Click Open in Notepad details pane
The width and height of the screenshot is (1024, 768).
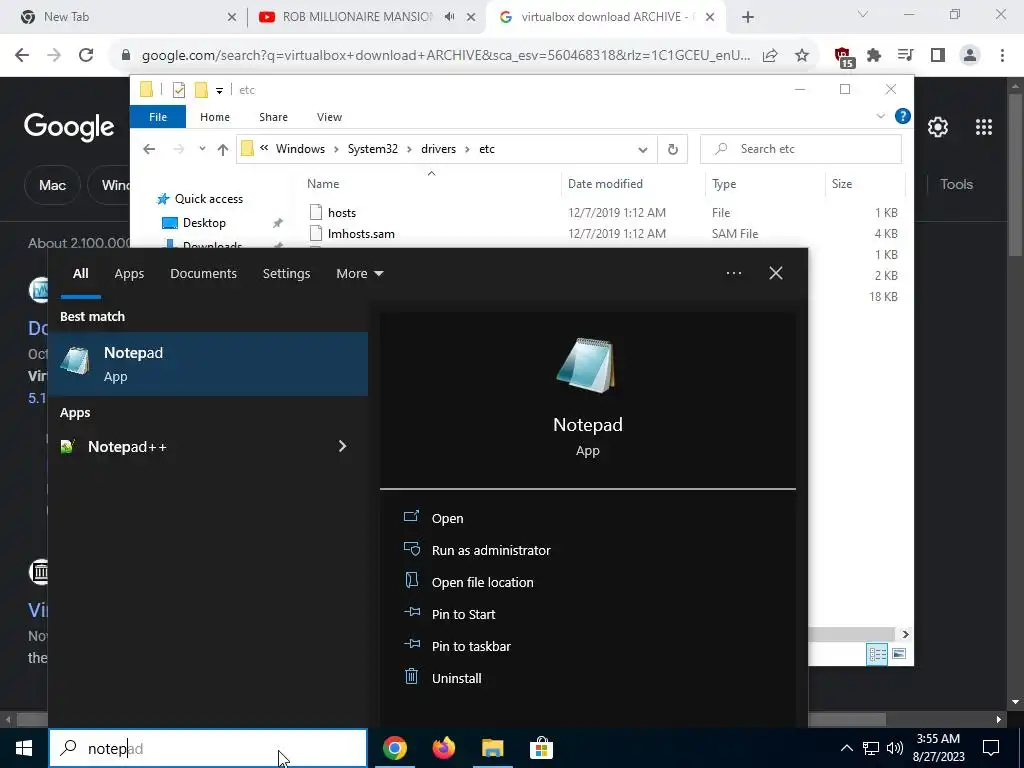tap(447, 518)
